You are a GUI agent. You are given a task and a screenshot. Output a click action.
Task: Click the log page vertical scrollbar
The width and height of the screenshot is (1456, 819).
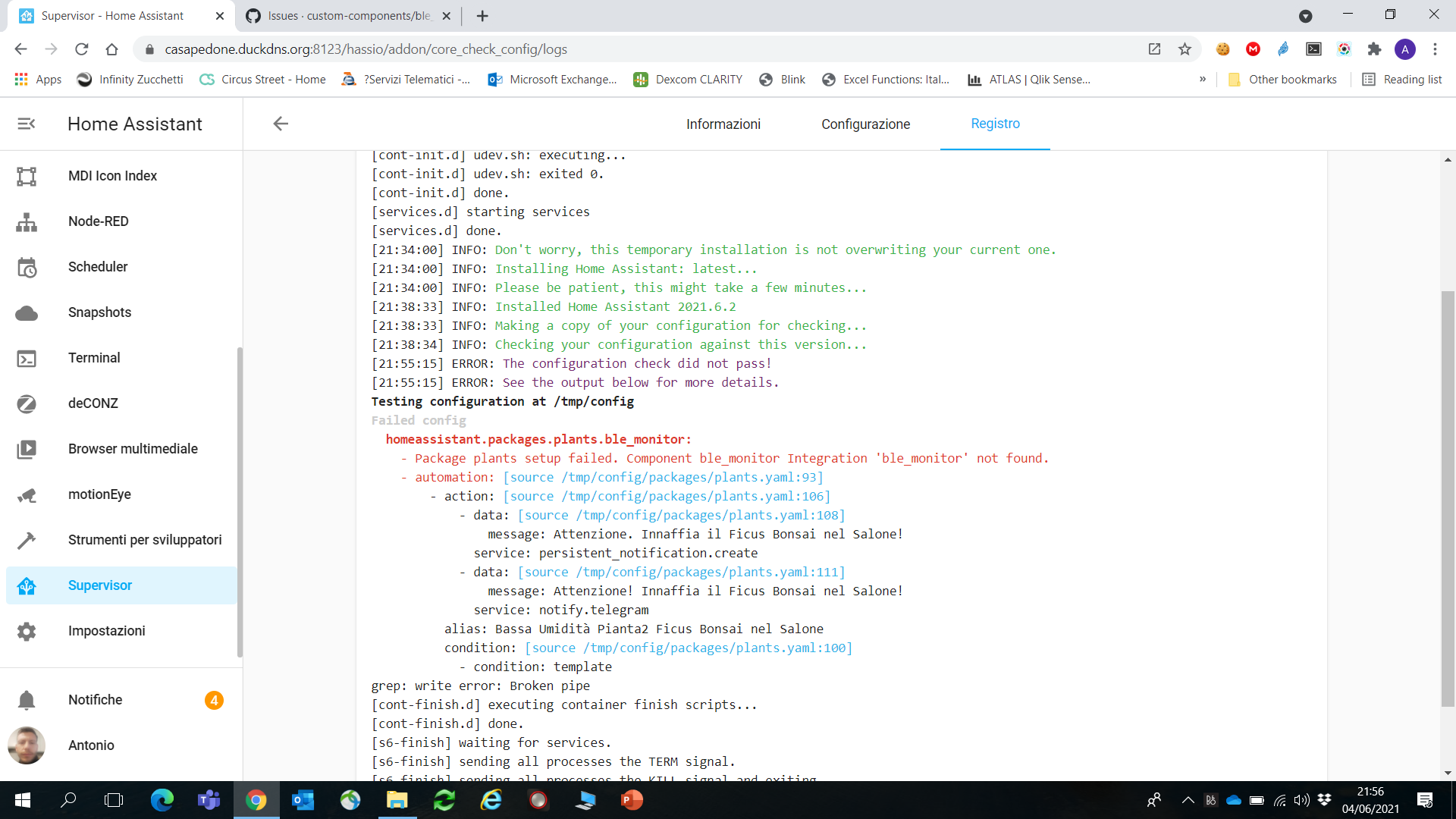tap(1448, 498)
